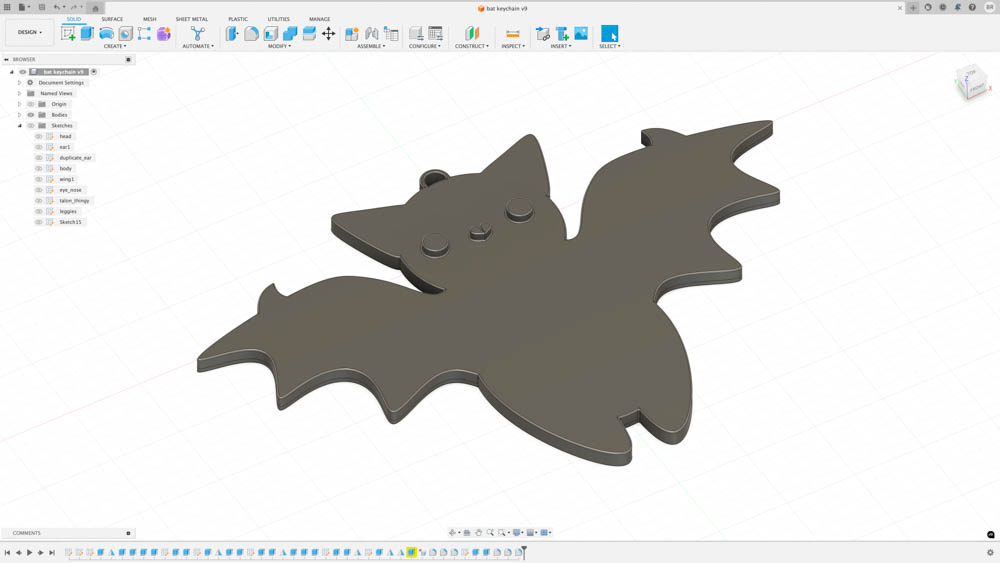The width and height of the screenshot is (1000, 563).
Task: Open the Design workspace dropdown
Action: pyautogui.click(x=29, y=32)
